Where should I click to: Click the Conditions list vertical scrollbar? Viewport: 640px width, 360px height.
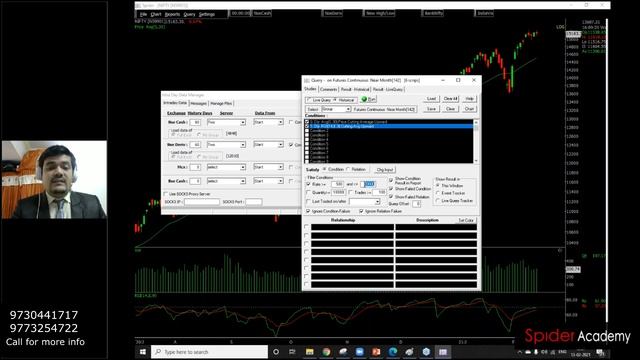(x=476, y=141)
